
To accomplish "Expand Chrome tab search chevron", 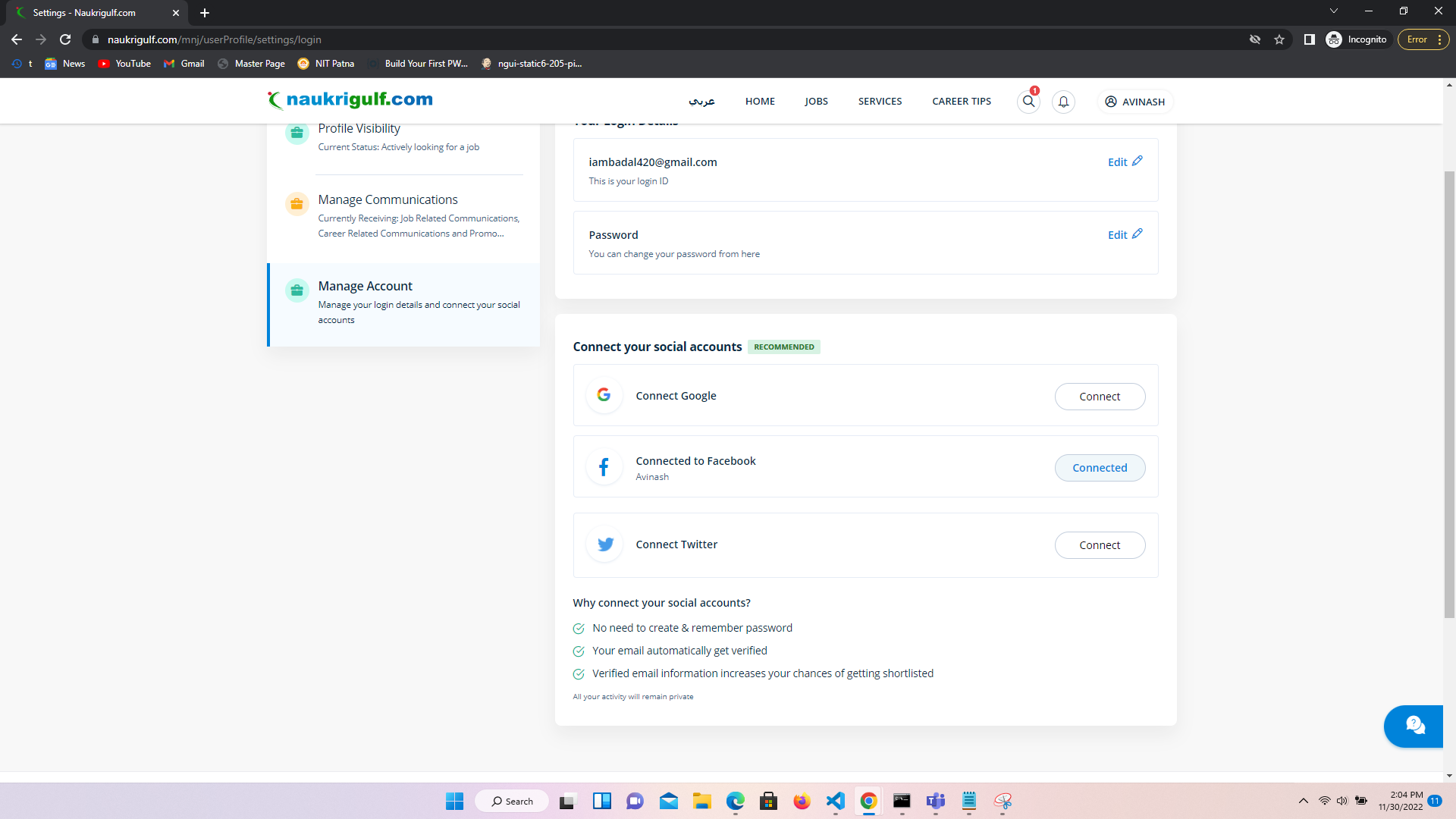I will click(1334, 11).
